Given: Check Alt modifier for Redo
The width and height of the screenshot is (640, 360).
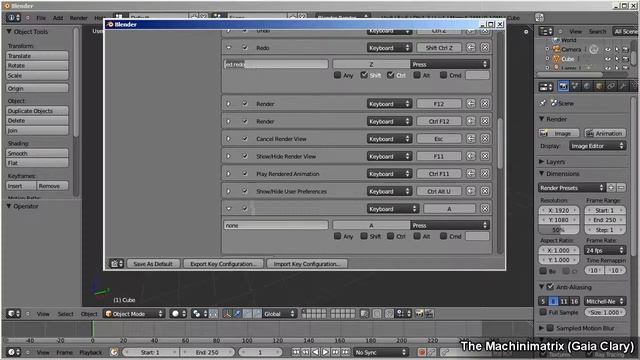Looking at the screenshot, I should (417, 75).
